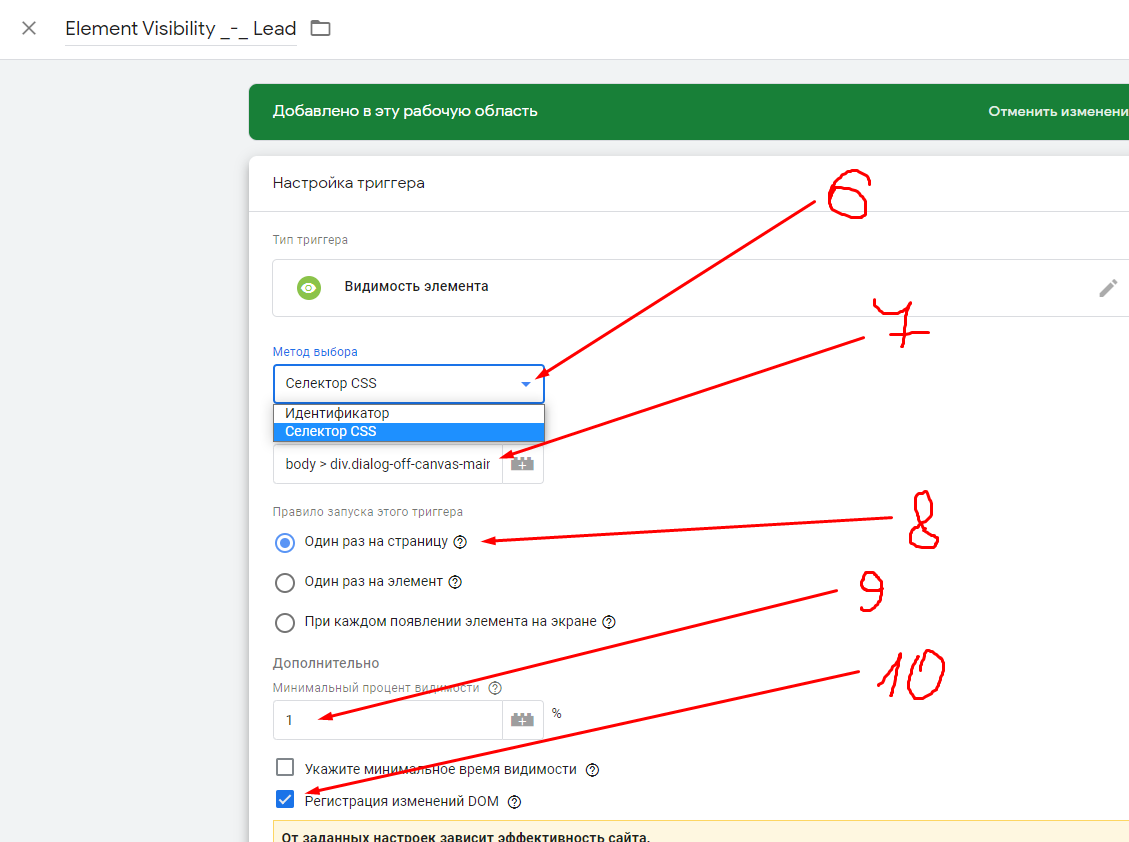The image size is (1129, 842).
Task: Open help icon for 'Минимальный процент видимости'
Action: [494, 688]
